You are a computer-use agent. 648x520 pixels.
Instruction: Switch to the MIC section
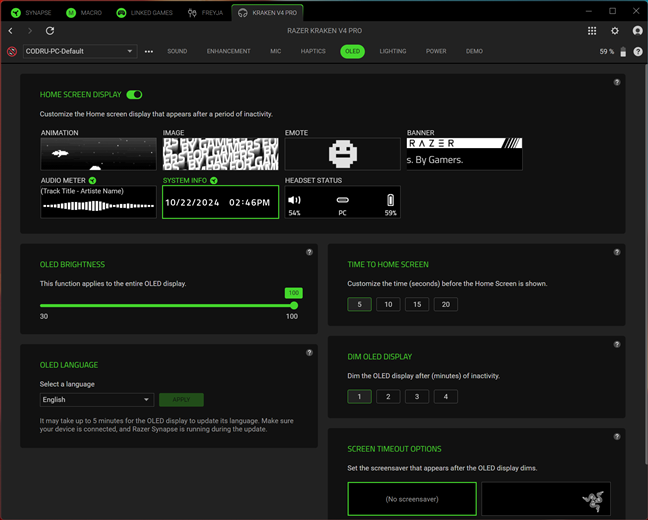pos(276,51)
